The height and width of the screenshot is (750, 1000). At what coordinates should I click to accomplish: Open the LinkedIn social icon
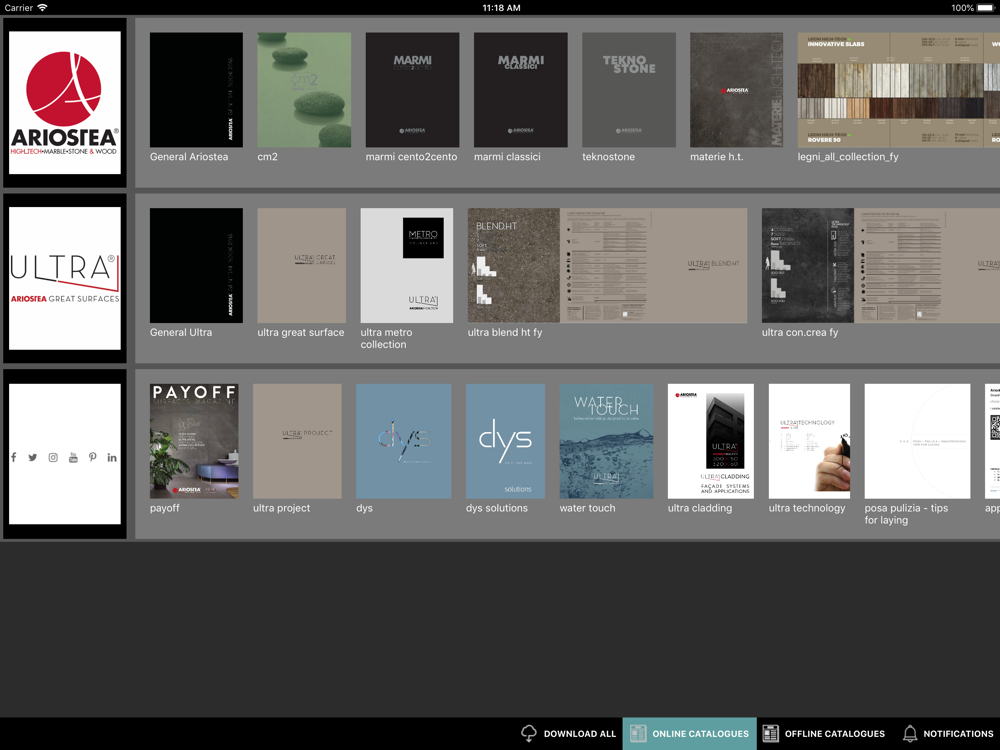(x=112, y=457)
